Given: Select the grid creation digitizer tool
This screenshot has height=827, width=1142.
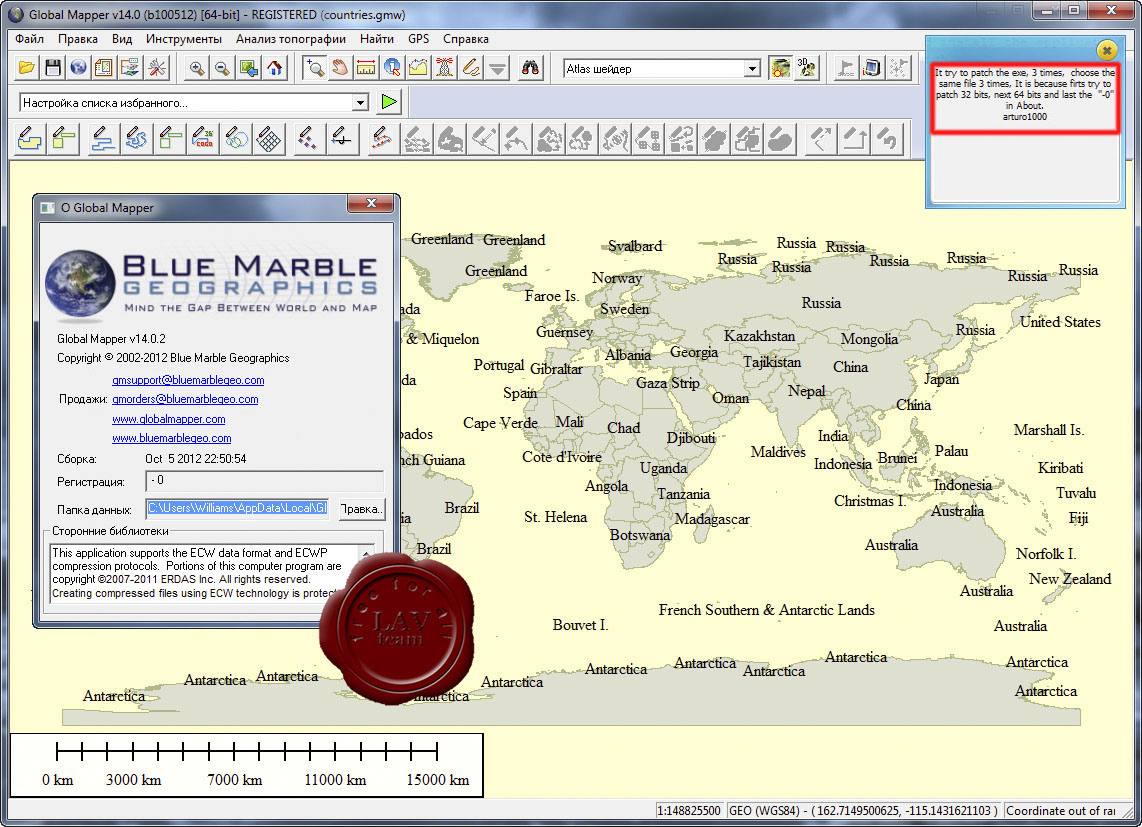Looking at the screenshot, I should coord(269,138).
